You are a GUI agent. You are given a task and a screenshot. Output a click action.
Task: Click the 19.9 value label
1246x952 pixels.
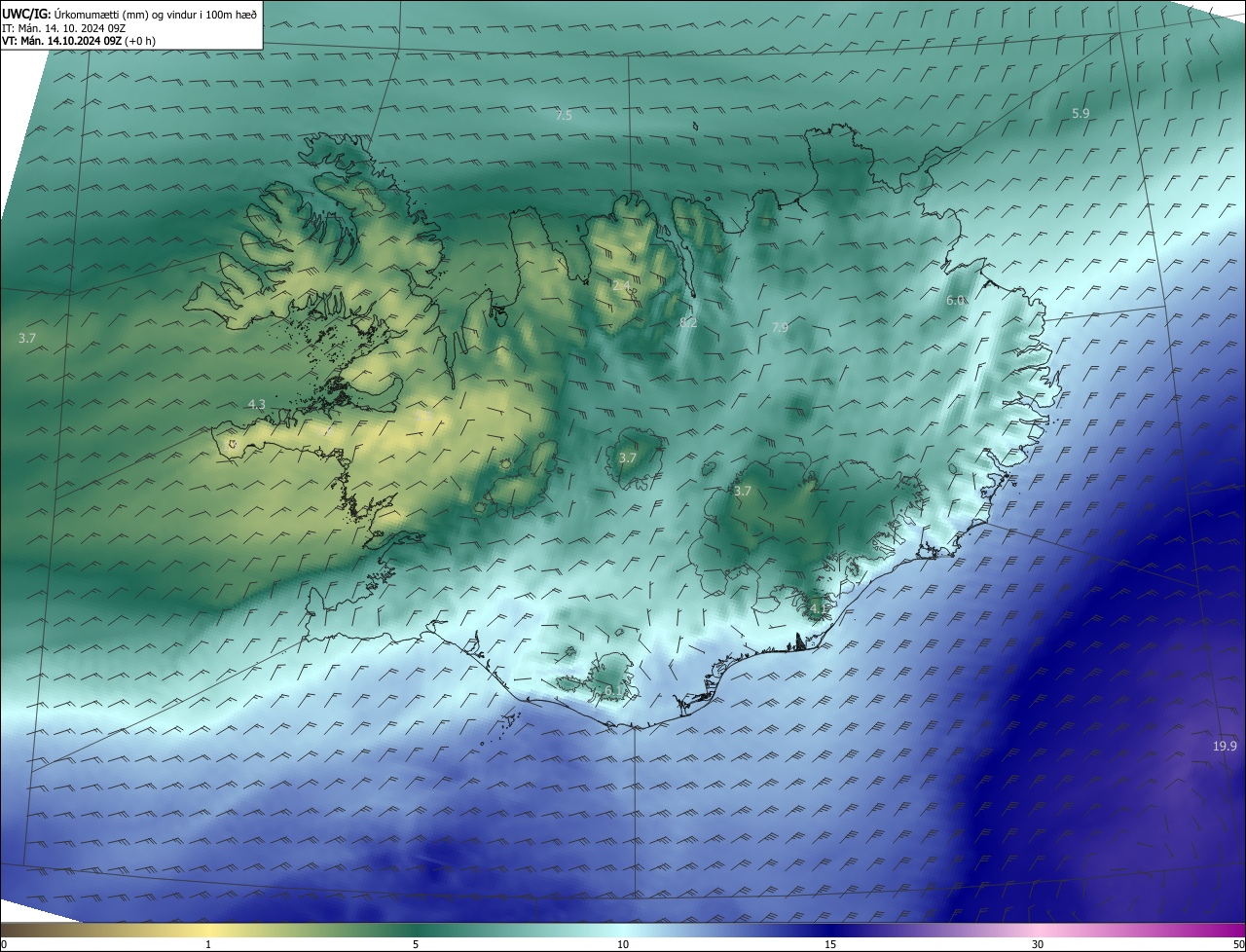[x=1225, y=747]
